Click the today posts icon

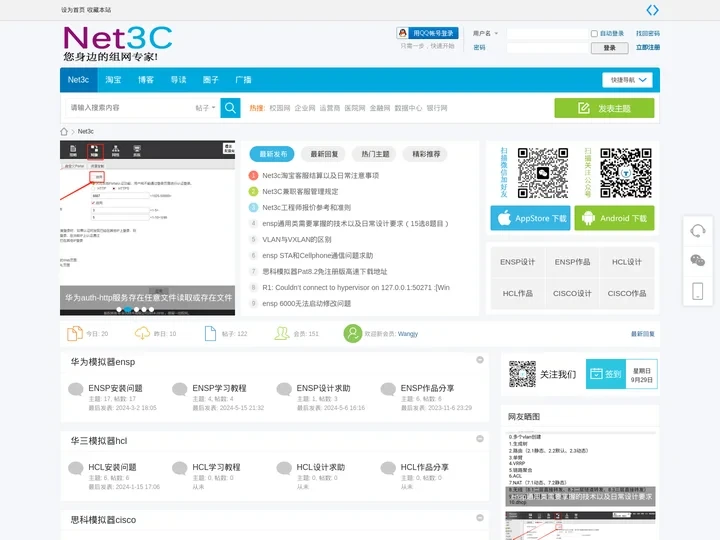pyautogui.click(x=74, y=333)
